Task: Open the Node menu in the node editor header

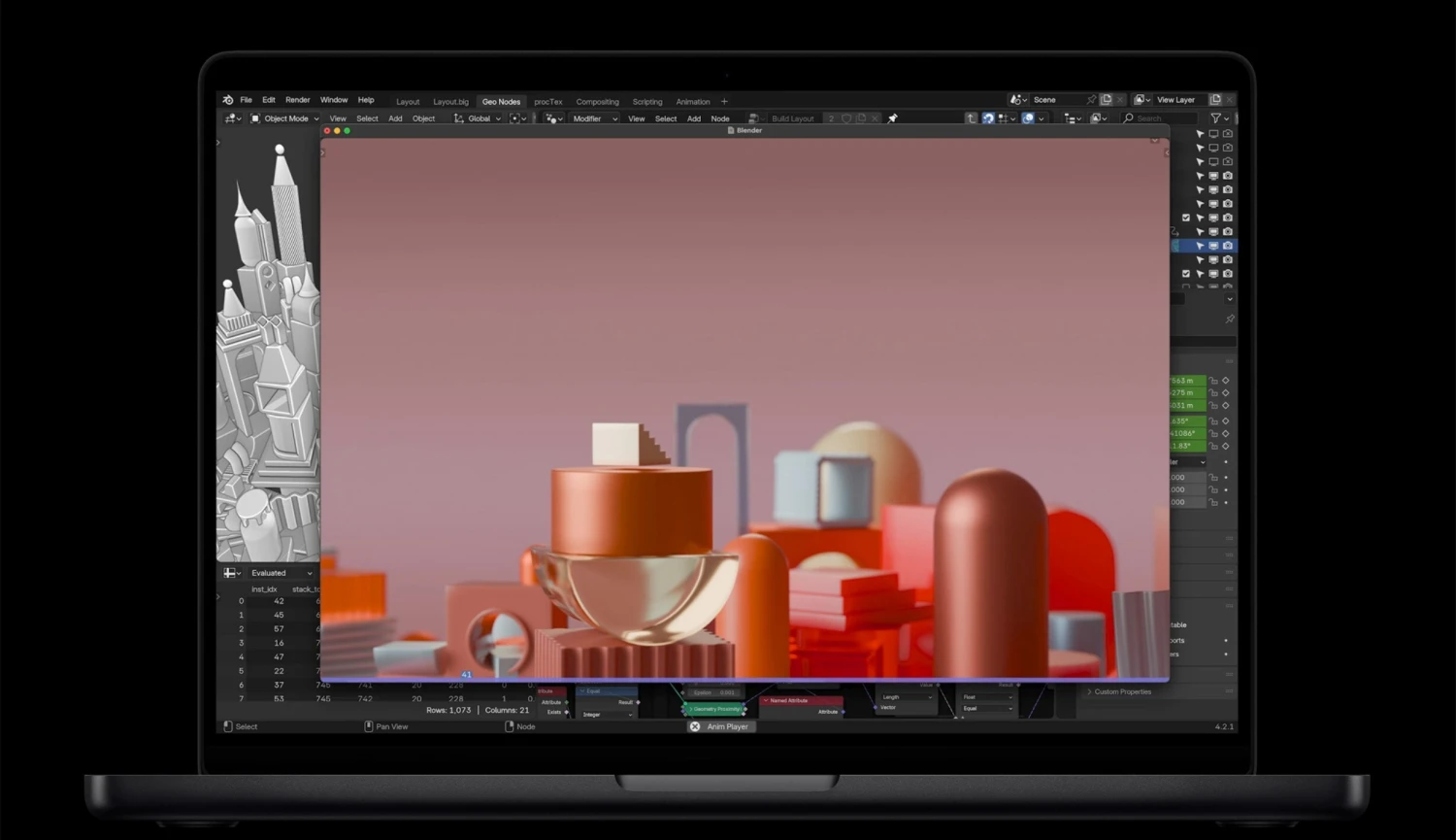Action: point(720,118)
